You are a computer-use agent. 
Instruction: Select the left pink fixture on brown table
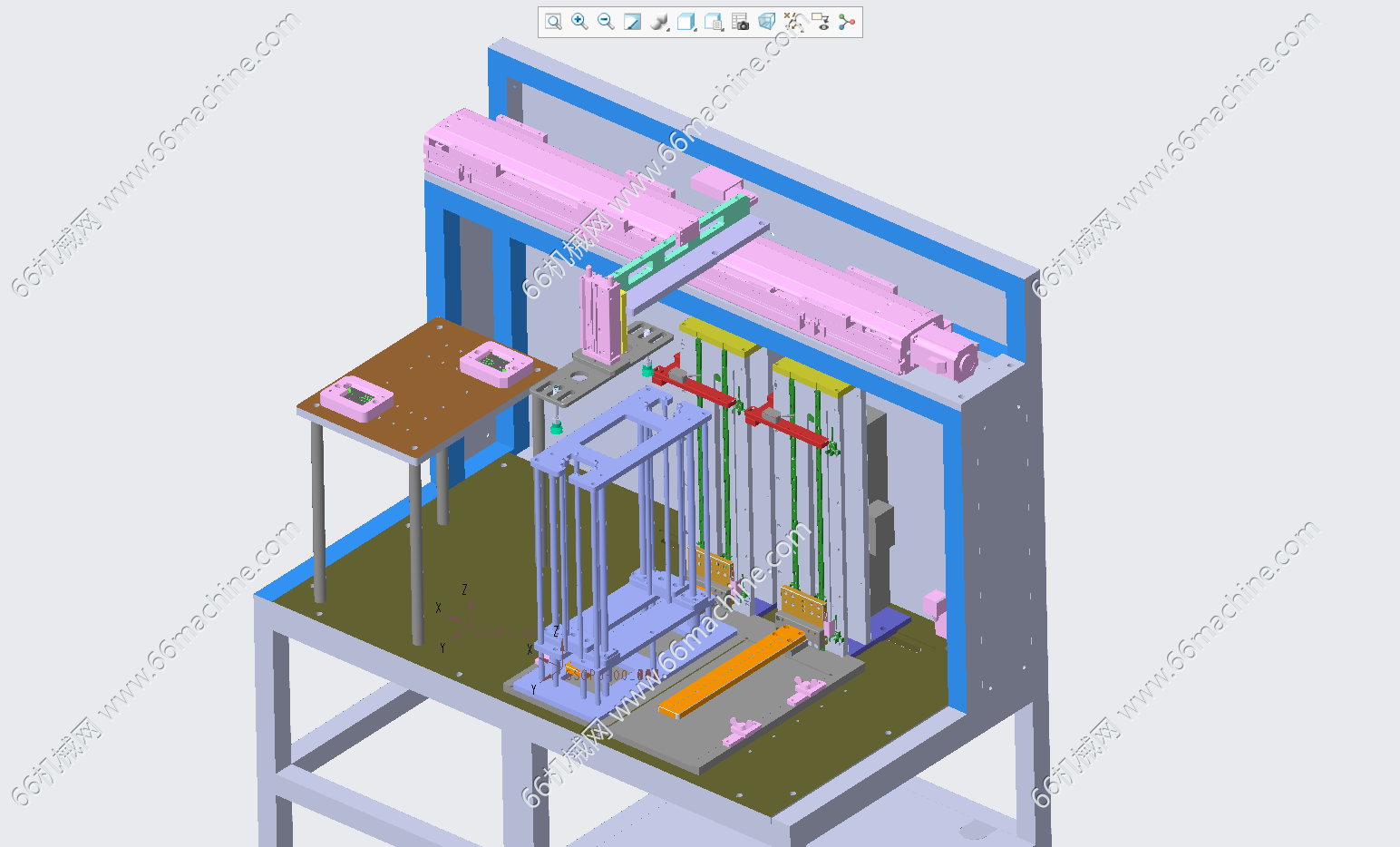coord(356,399)
